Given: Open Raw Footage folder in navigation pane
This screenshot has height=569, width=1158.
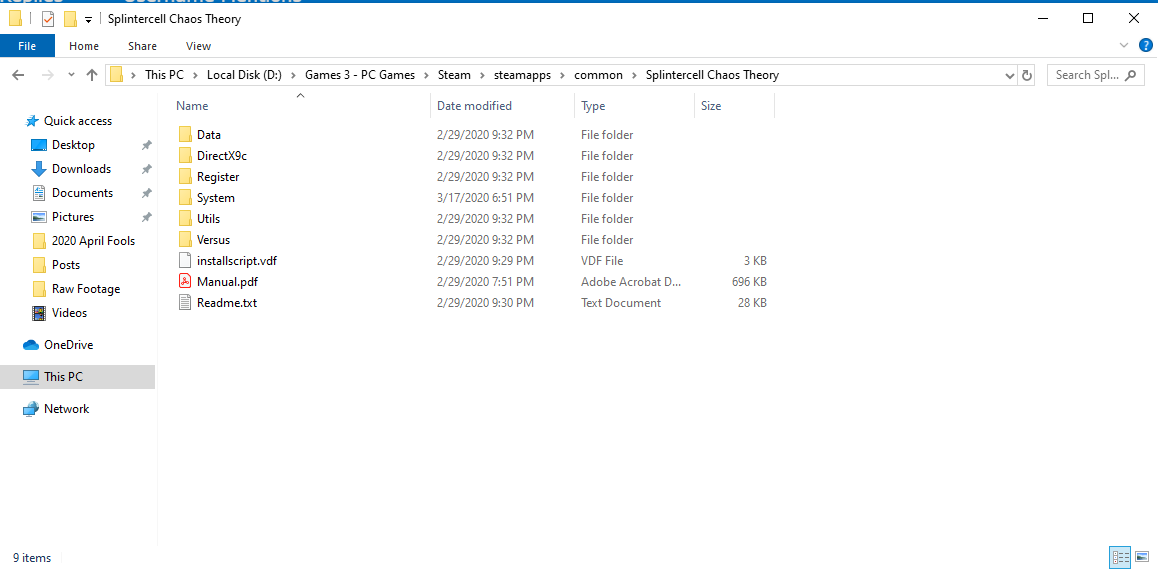Looking at the screenshot, I should tap(86, 289).
